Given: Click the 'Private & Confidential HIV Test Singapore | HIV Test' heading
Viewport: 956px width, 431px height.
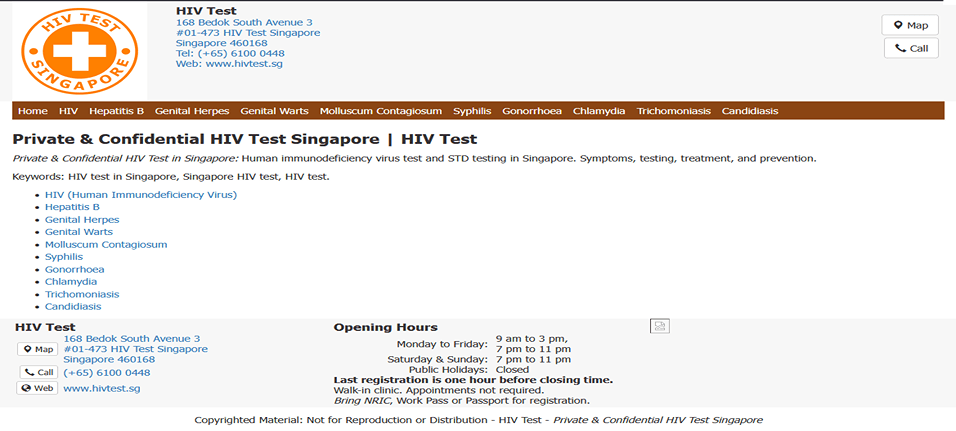Looking at the screenshot, I should (244, 139).
